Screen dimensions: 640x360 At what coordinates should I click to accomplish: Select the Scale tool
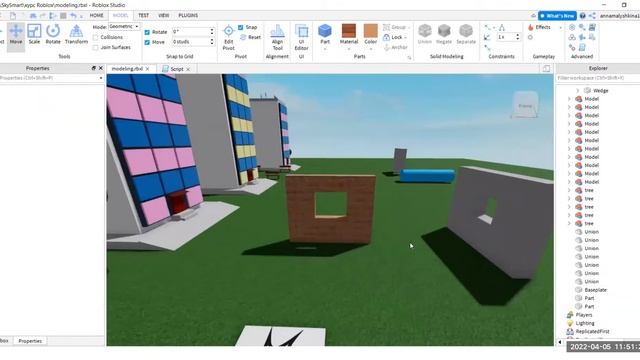point(34,35)
